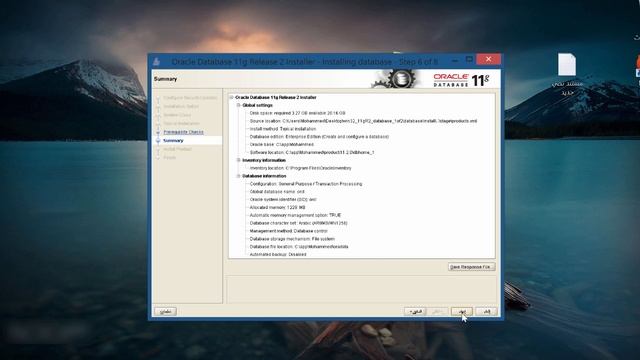640x360 pixels.
Task: Minimize the Oracle installer window
Action: (x=455, y=60)
